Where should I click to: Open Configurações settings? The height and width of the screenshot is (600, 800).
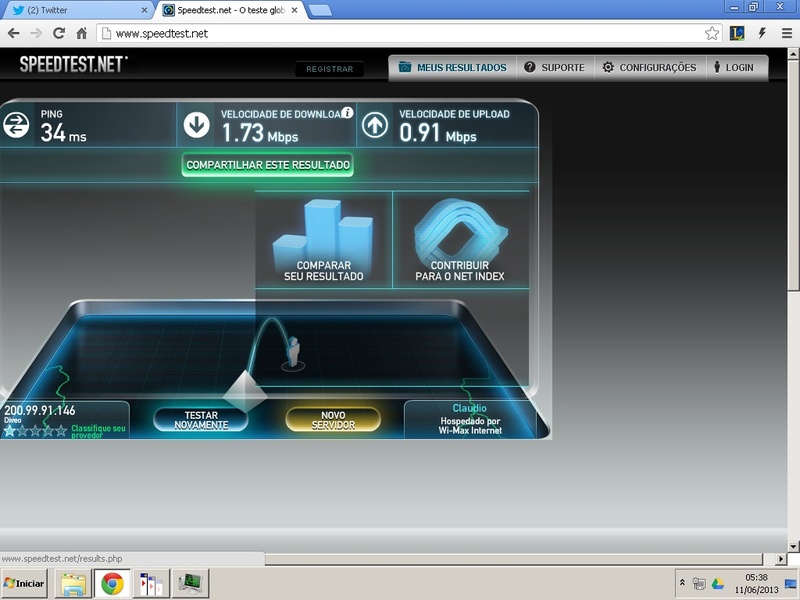tap(649, 67)
